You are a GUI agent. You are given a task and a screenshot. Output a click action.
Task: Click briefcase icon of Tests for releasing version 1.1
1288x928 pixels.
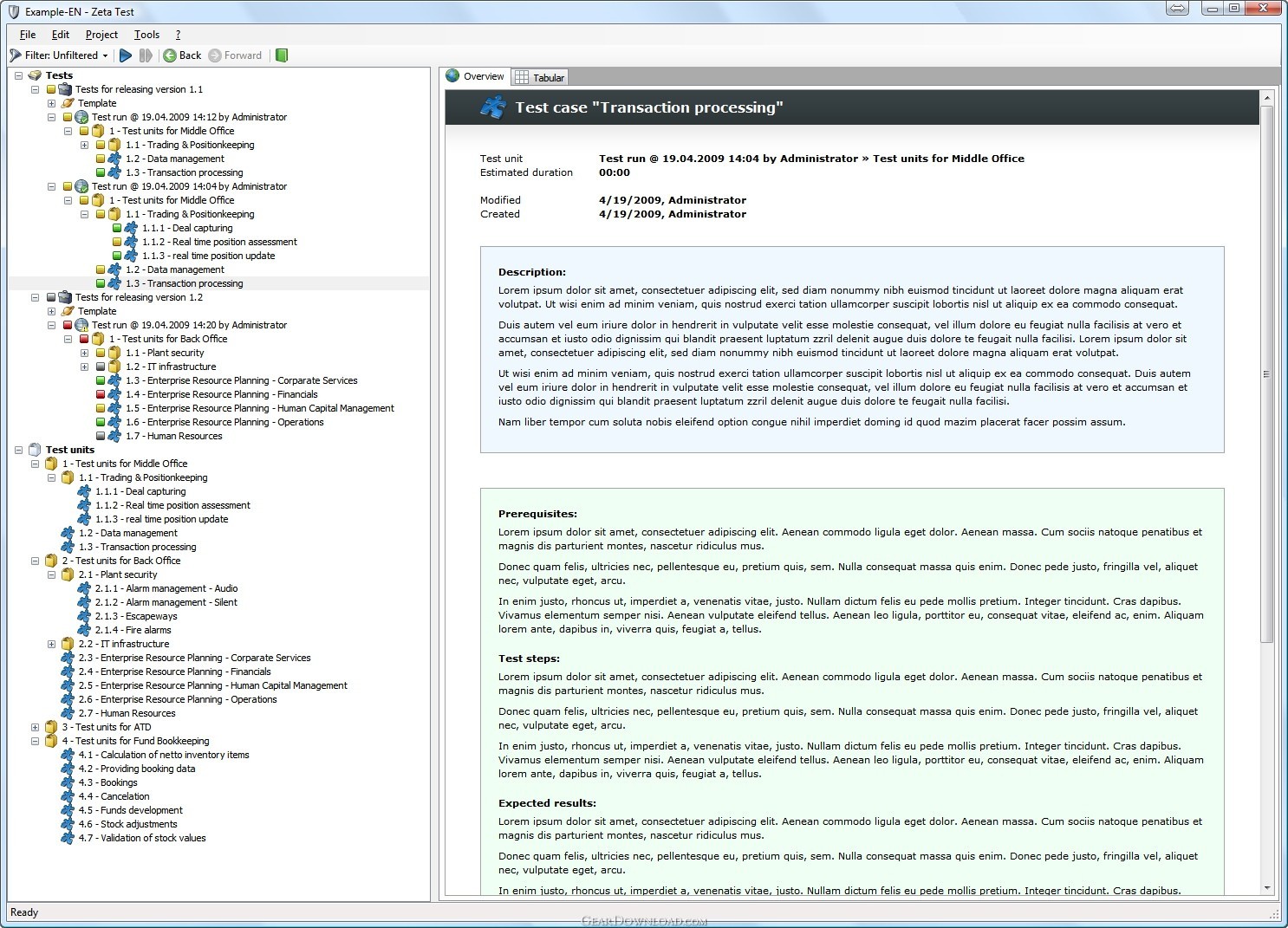[x=65, y=89]
